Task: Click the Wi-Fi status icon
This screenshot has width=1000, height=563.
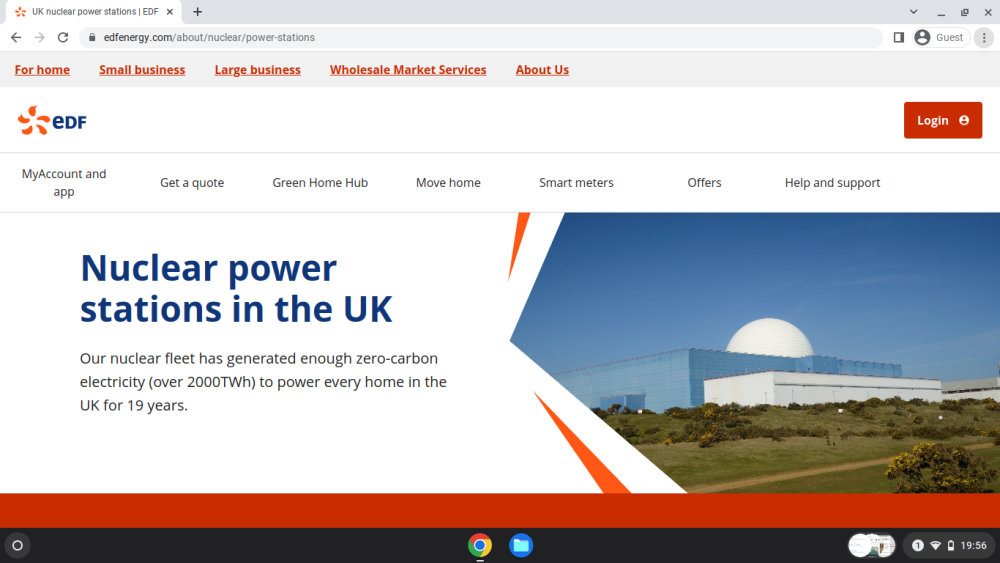Action: (x=936, y=545)
